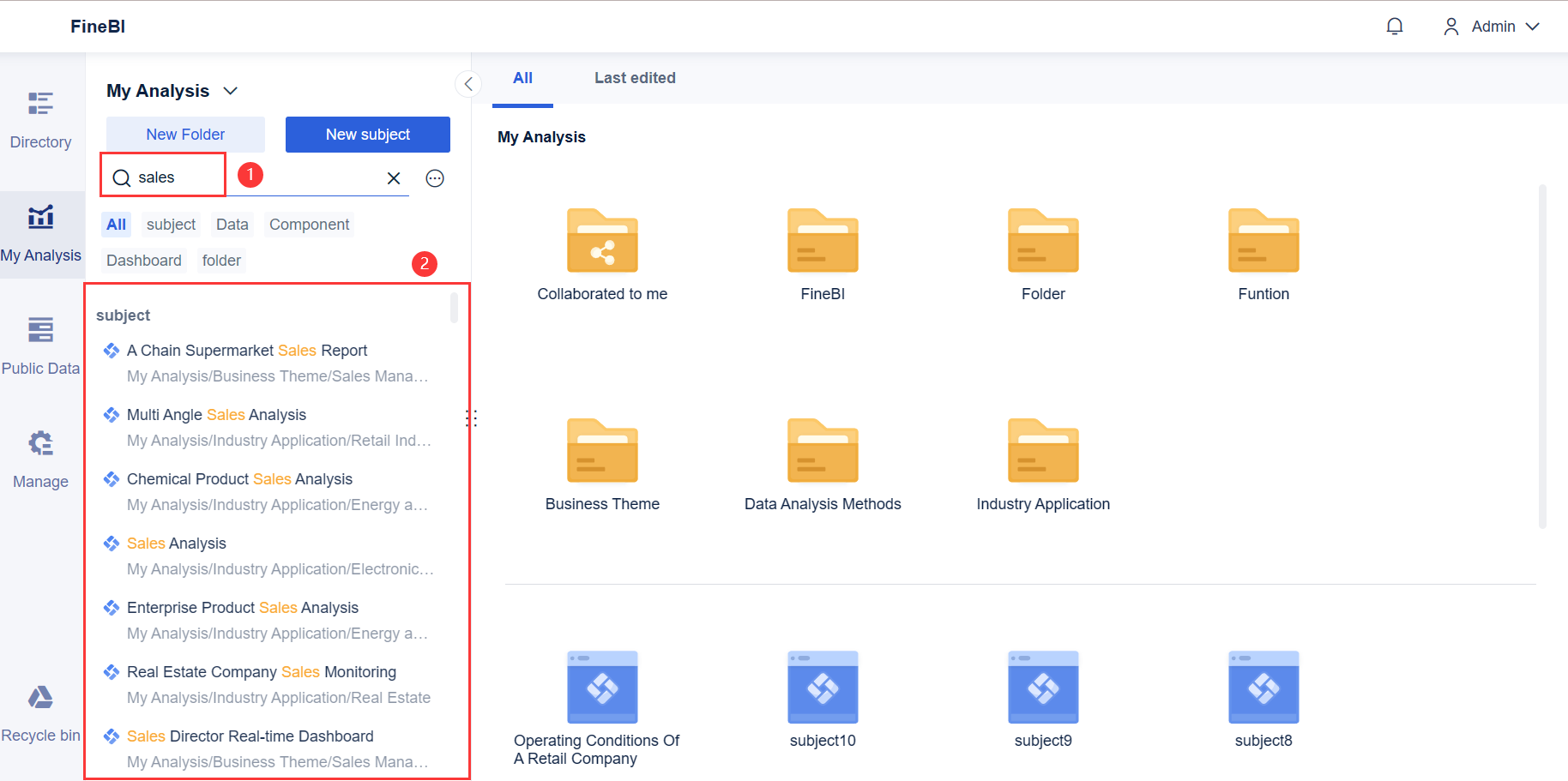This screenshot has width=1568, height=781.
Task: Open the Public Data panel icon
Action: click(40, 330)
